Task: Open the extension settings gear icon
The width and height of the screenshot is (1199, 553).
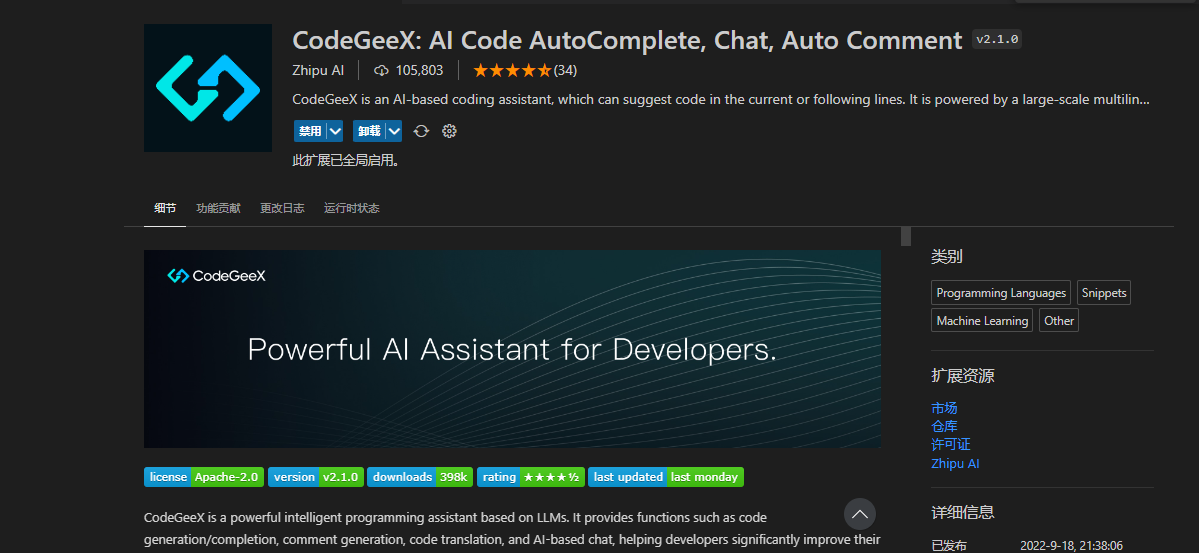Action: 449,131
